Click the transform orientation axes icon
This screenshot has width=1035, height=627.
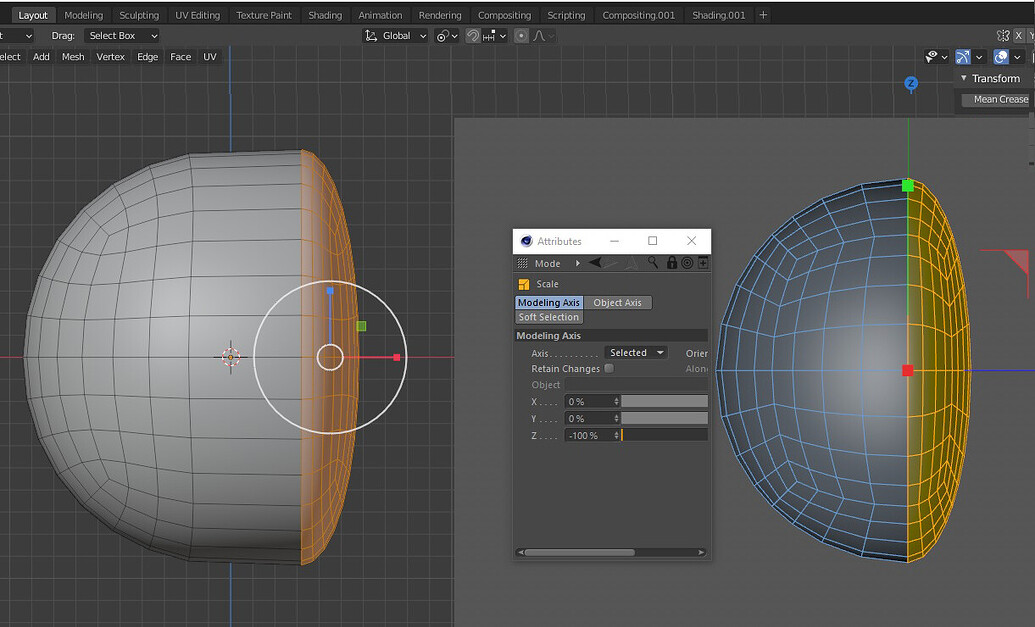371,36
